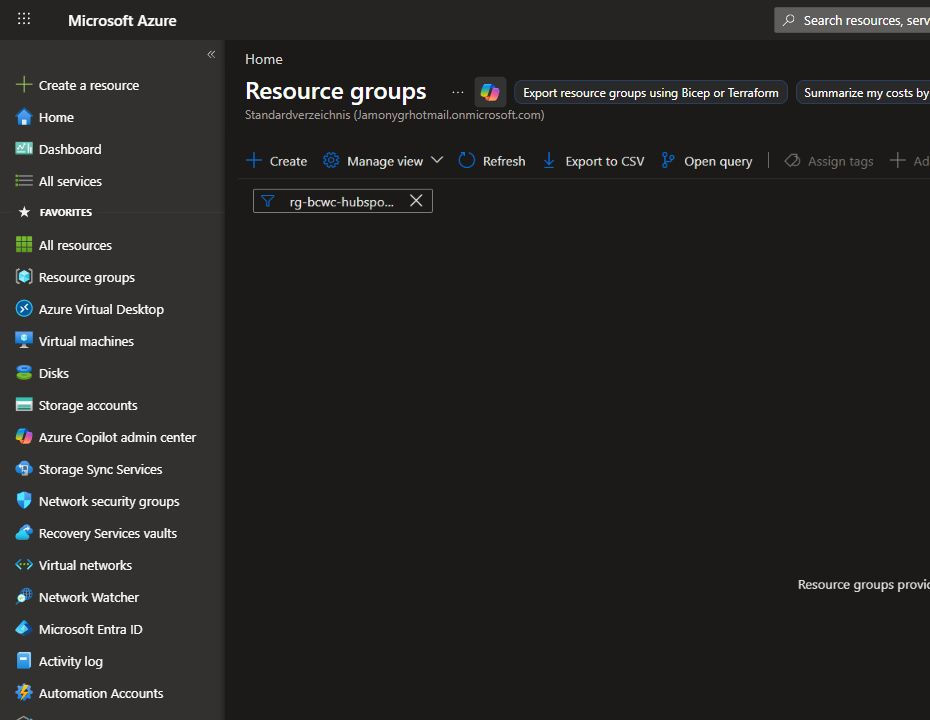Click Refresh in the toolbar
Viewport: 930px width, 720px height.
point(492,161)
